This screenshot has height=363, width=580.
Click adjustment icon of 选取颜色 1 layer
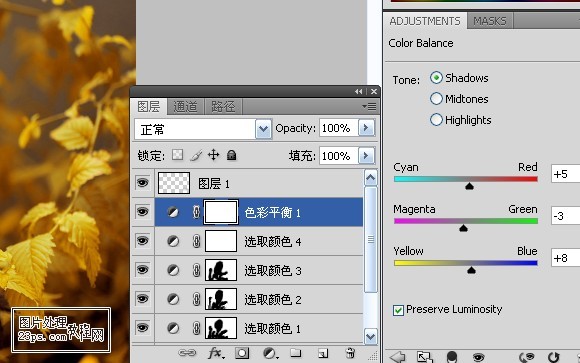pos(173,328)
